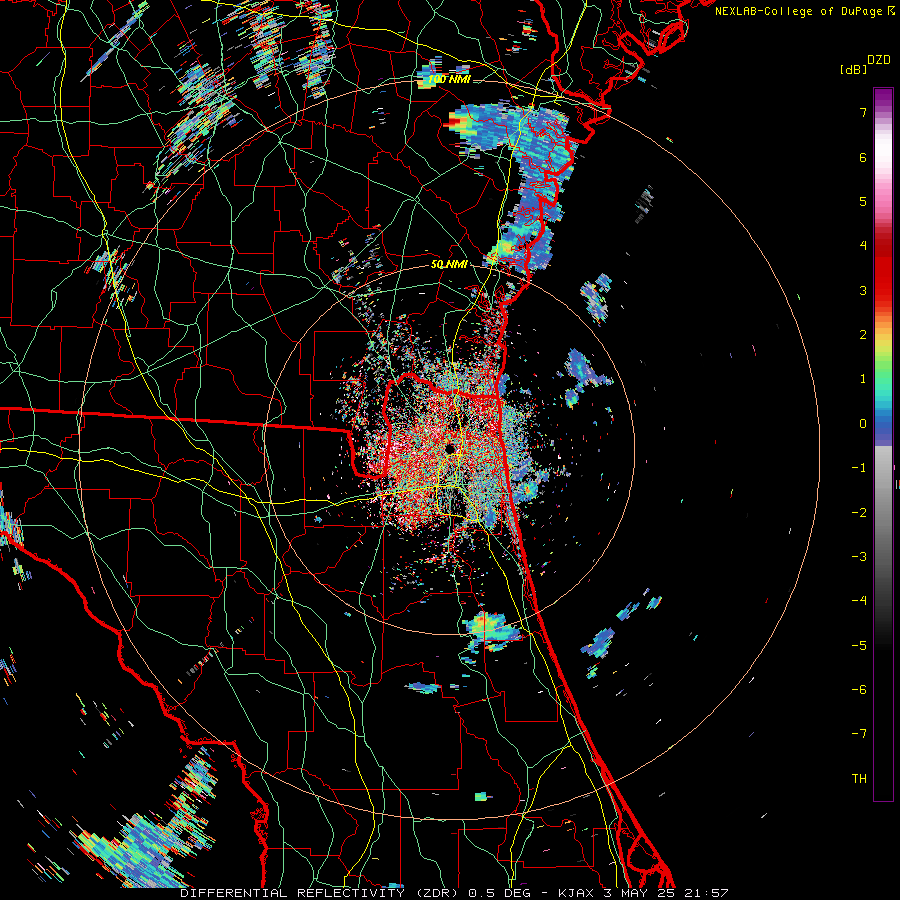Viewport: 900px width, 900px height.
Task: Click the 5 value on color scale
Action: (863, 201)
